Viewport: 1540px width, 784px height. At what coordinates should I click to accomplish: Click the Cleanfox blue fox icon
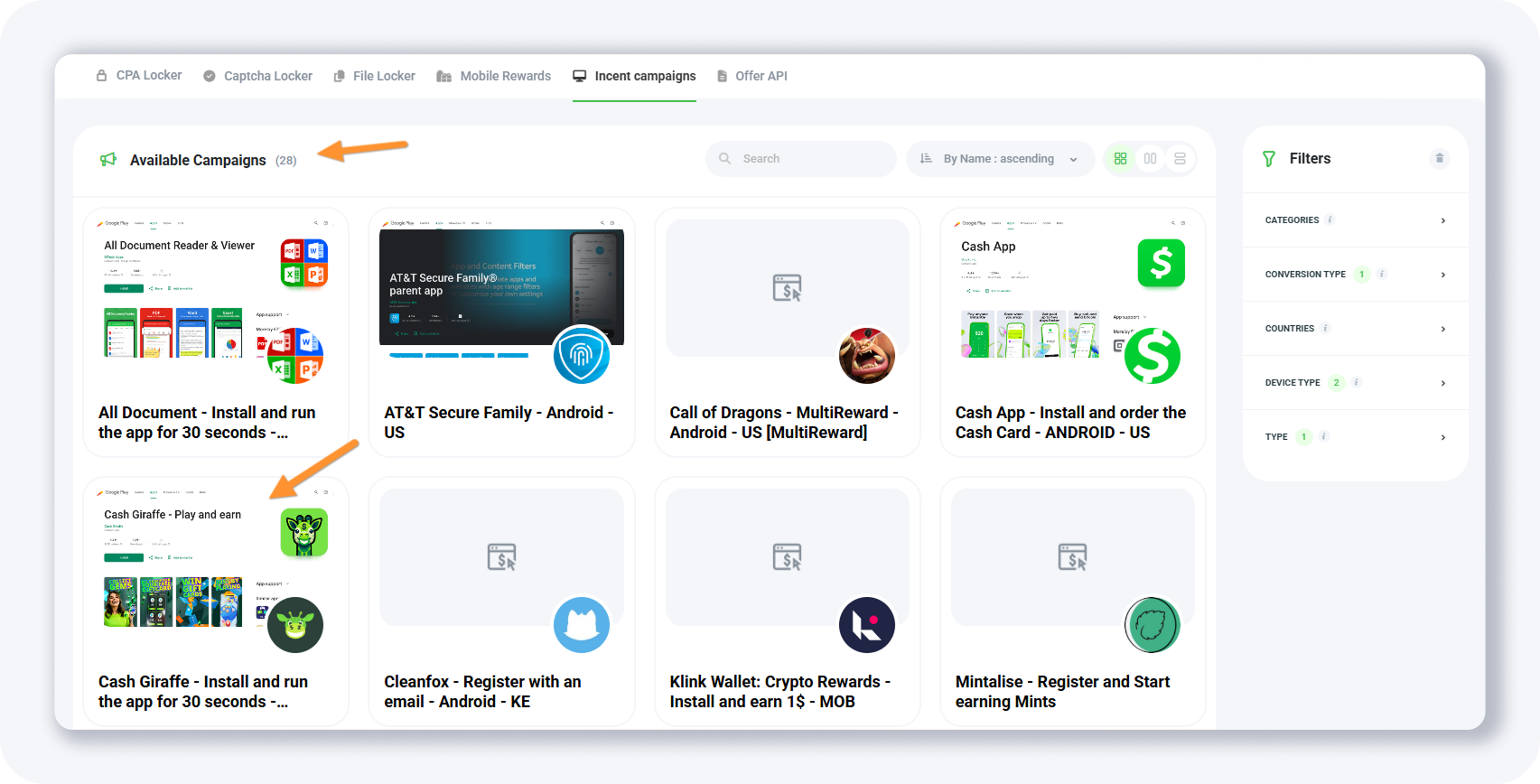(x=581, y=625)
